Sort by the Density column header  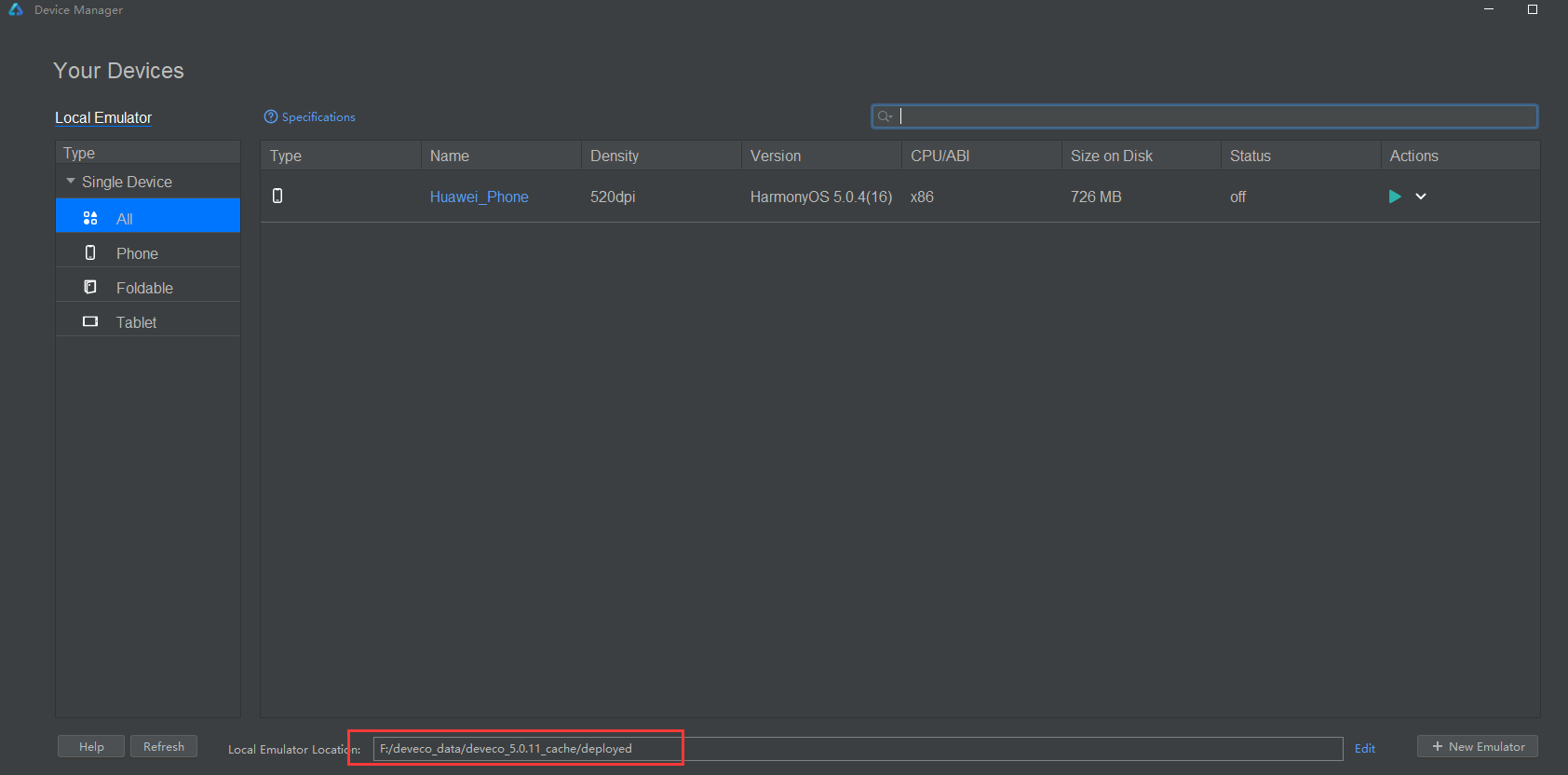[x=661, y=156]
